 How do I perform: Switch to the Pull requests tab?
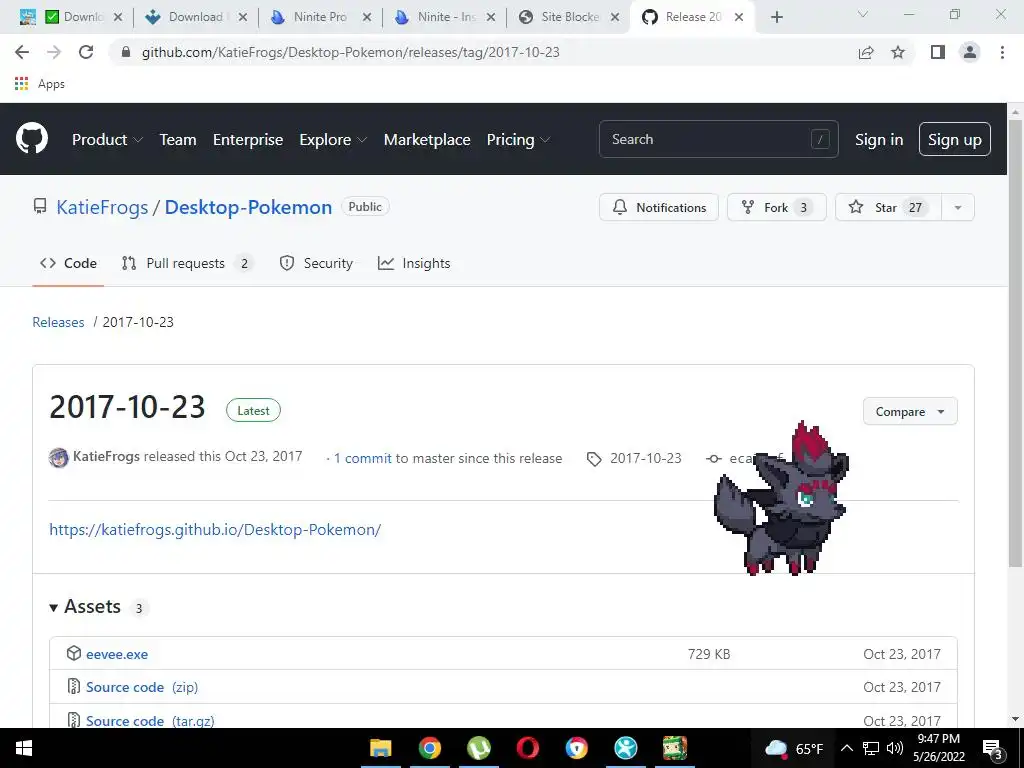tap(187, 263)
